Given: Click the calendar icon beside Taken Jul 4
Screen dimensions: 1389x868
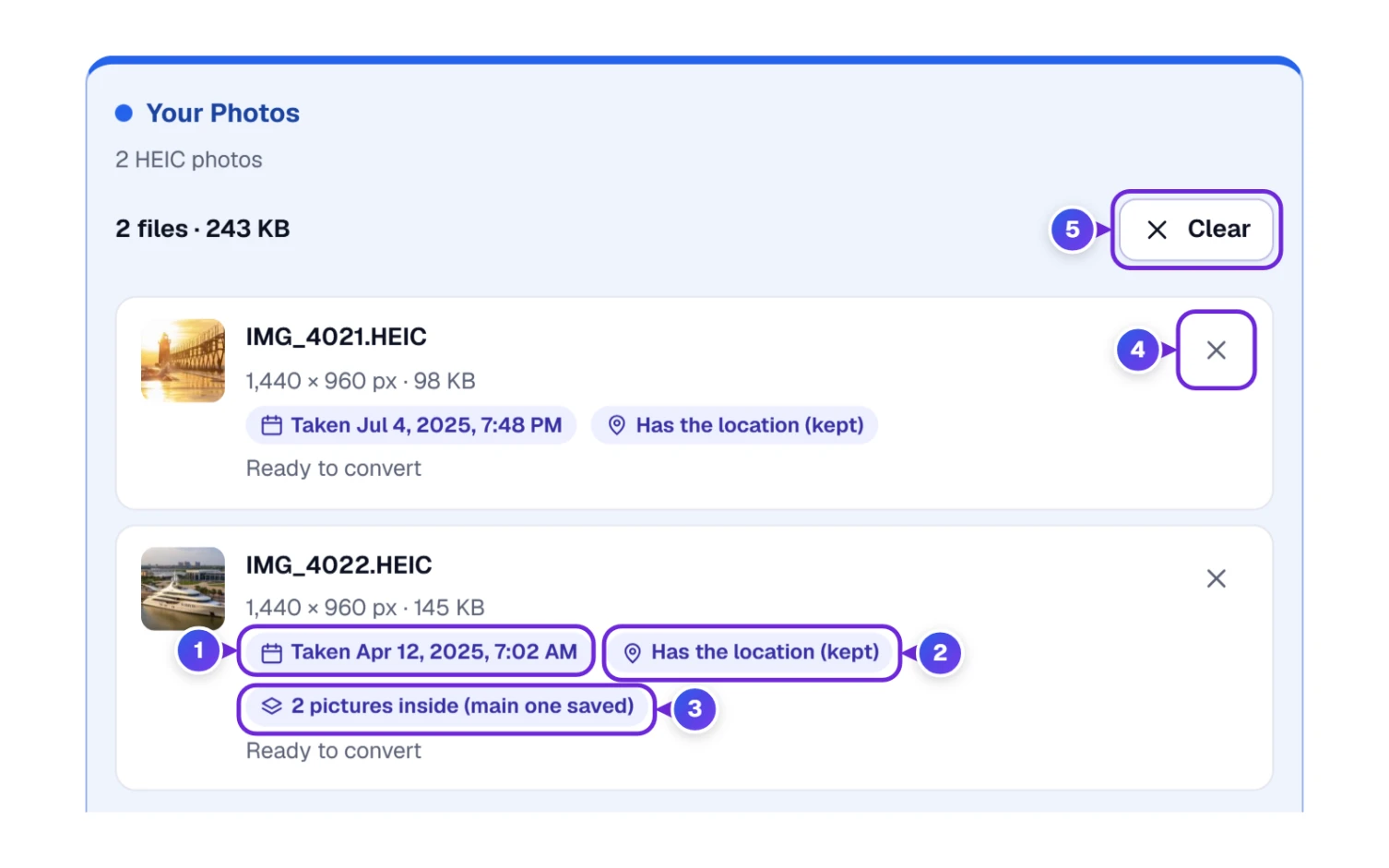Looking at the screenshot, I should pyautogui.click(x=271, y=425).
